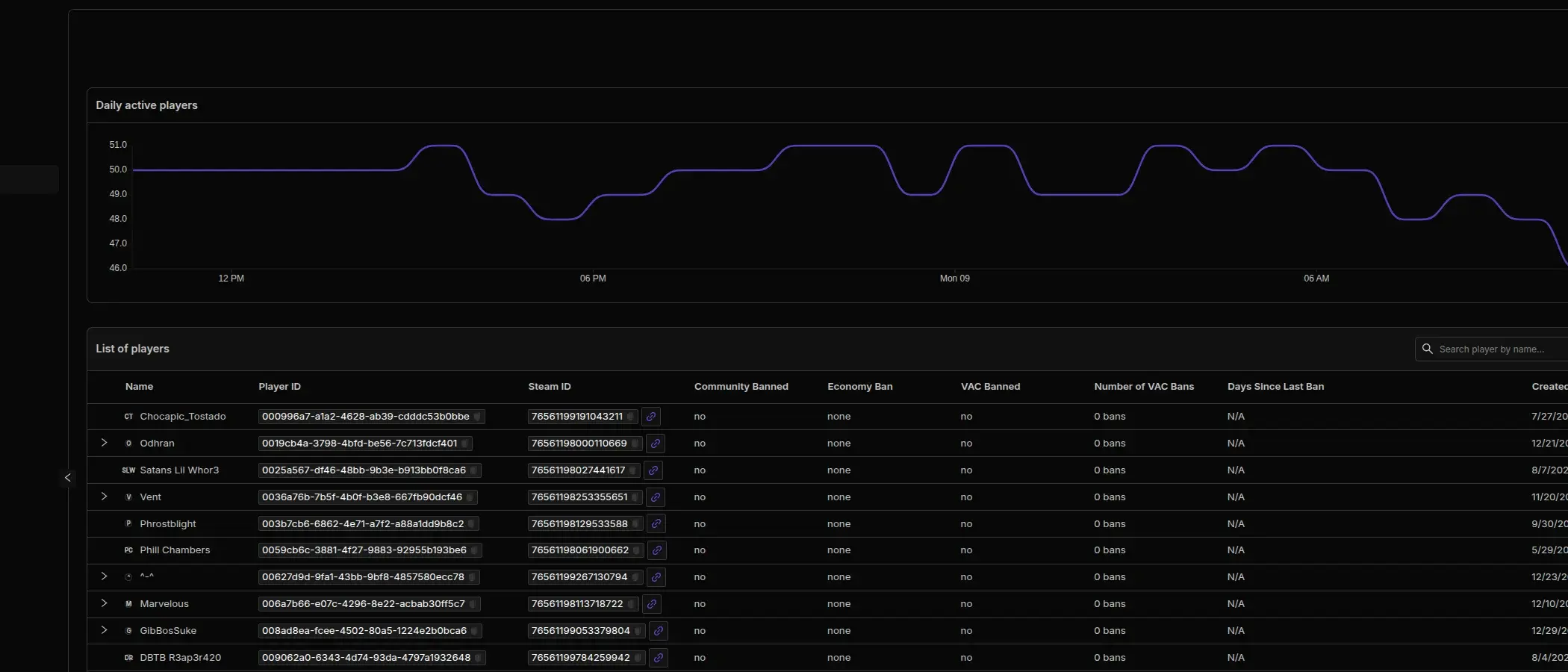Expand the GibBosSuke row
This screenshot has width=1568, height=672.
coord(104,630)
